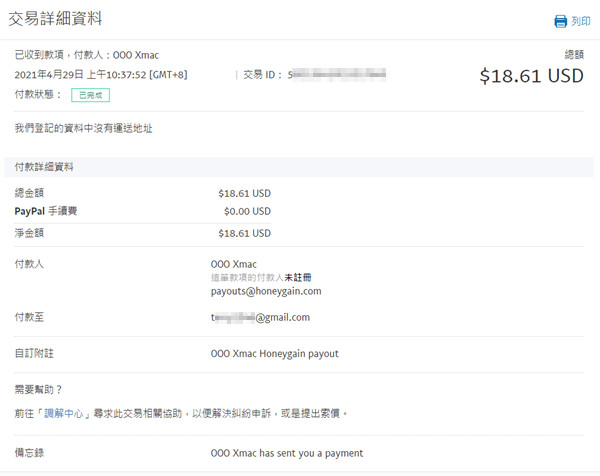Select the $18.61 USD total at top right
Image resolution: width=600 pixels, height=476 pixels.
(x=532, y=76)
